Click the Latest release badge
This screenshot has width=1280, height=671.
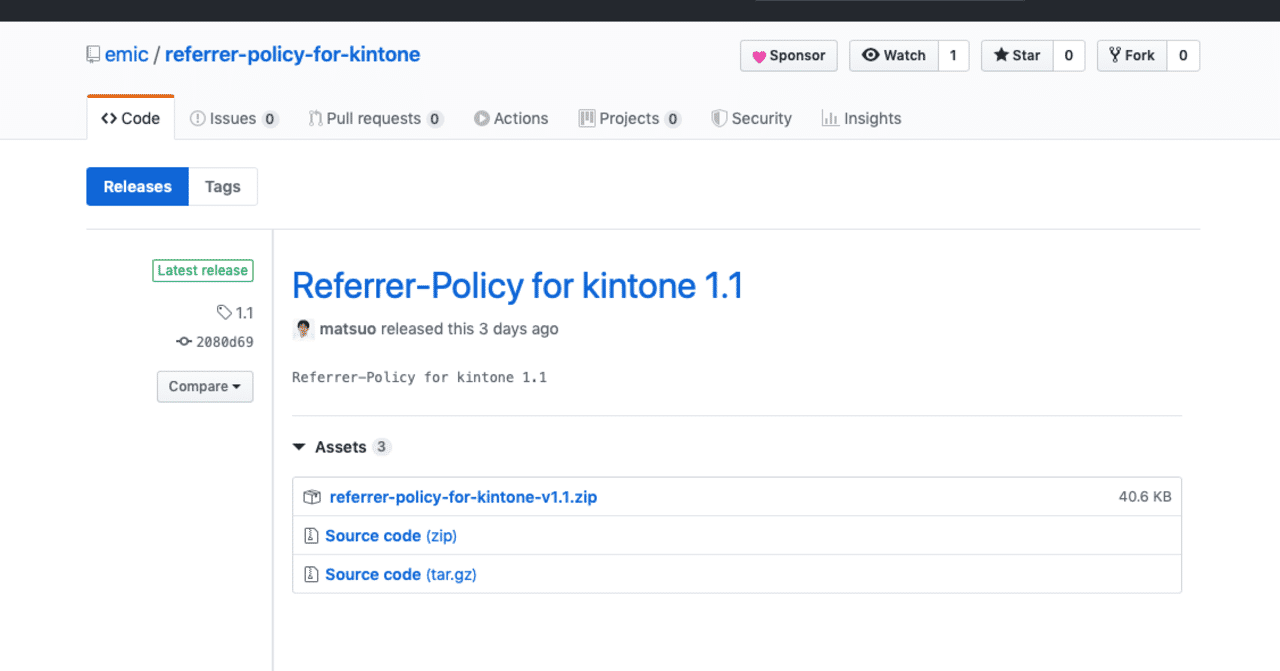(203, 270)
